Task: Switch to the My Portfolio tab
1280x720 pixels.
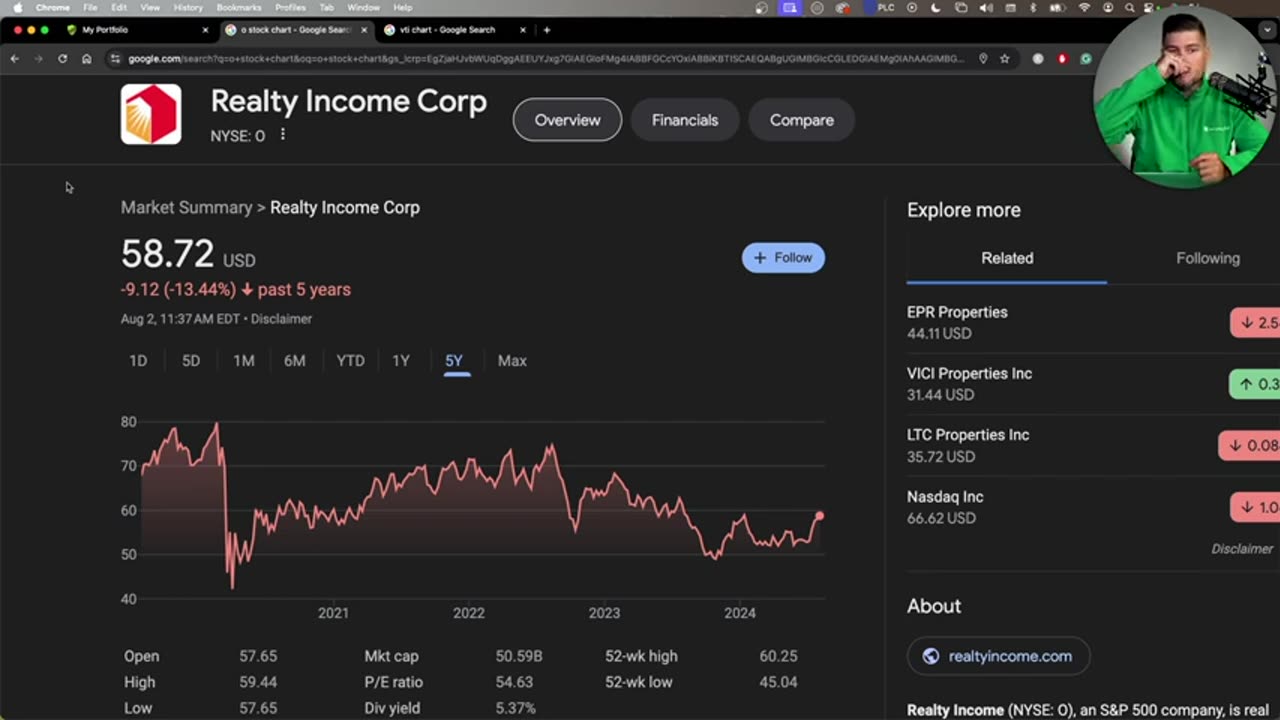Action: [x=137, y=30]
